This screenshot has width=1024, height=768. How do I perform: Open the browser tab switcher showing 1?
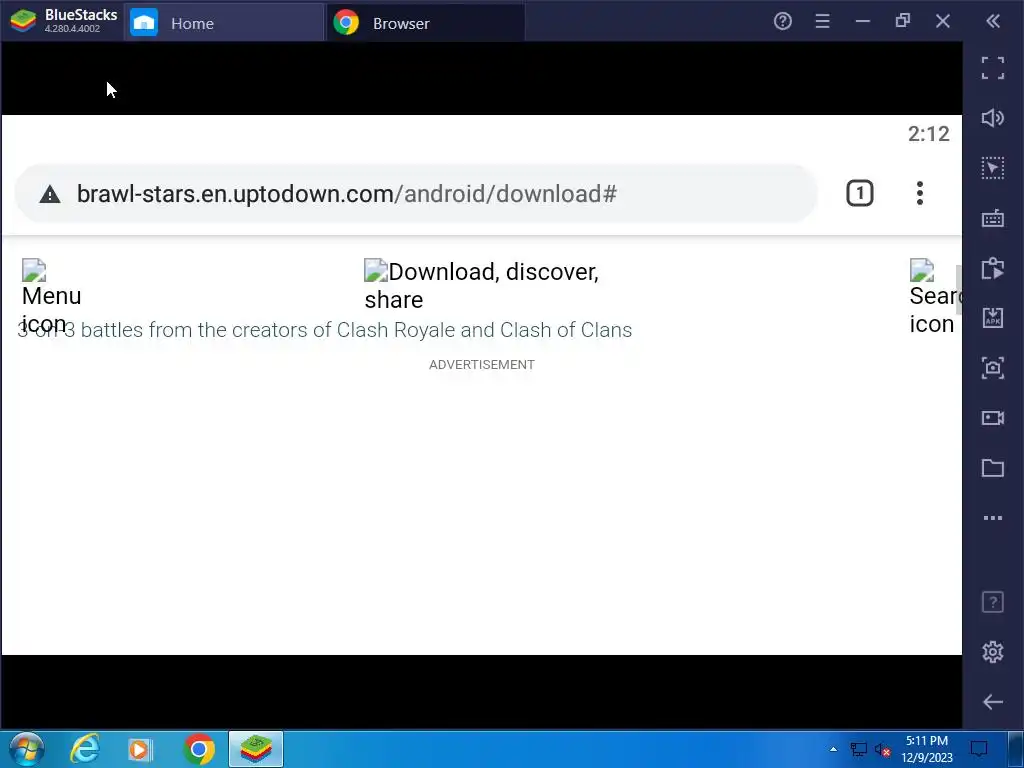[x=859, y=193]
